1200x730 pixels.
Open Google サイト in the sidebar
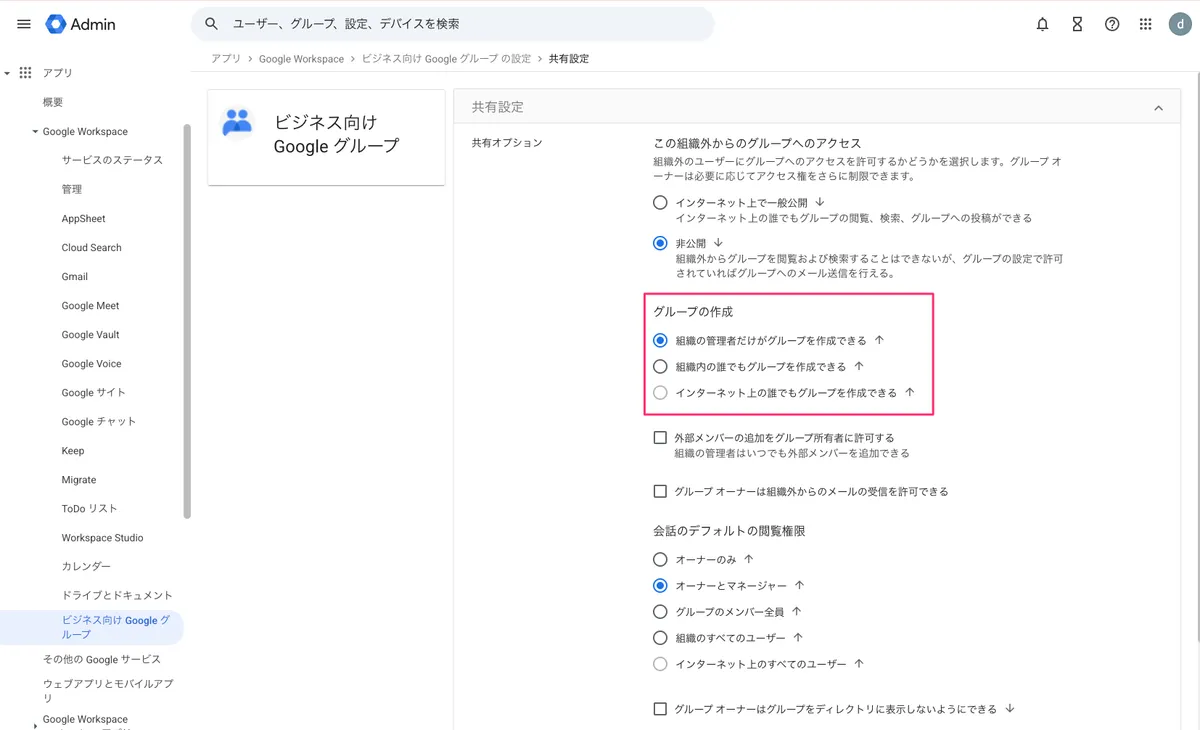tap(94, 393)
